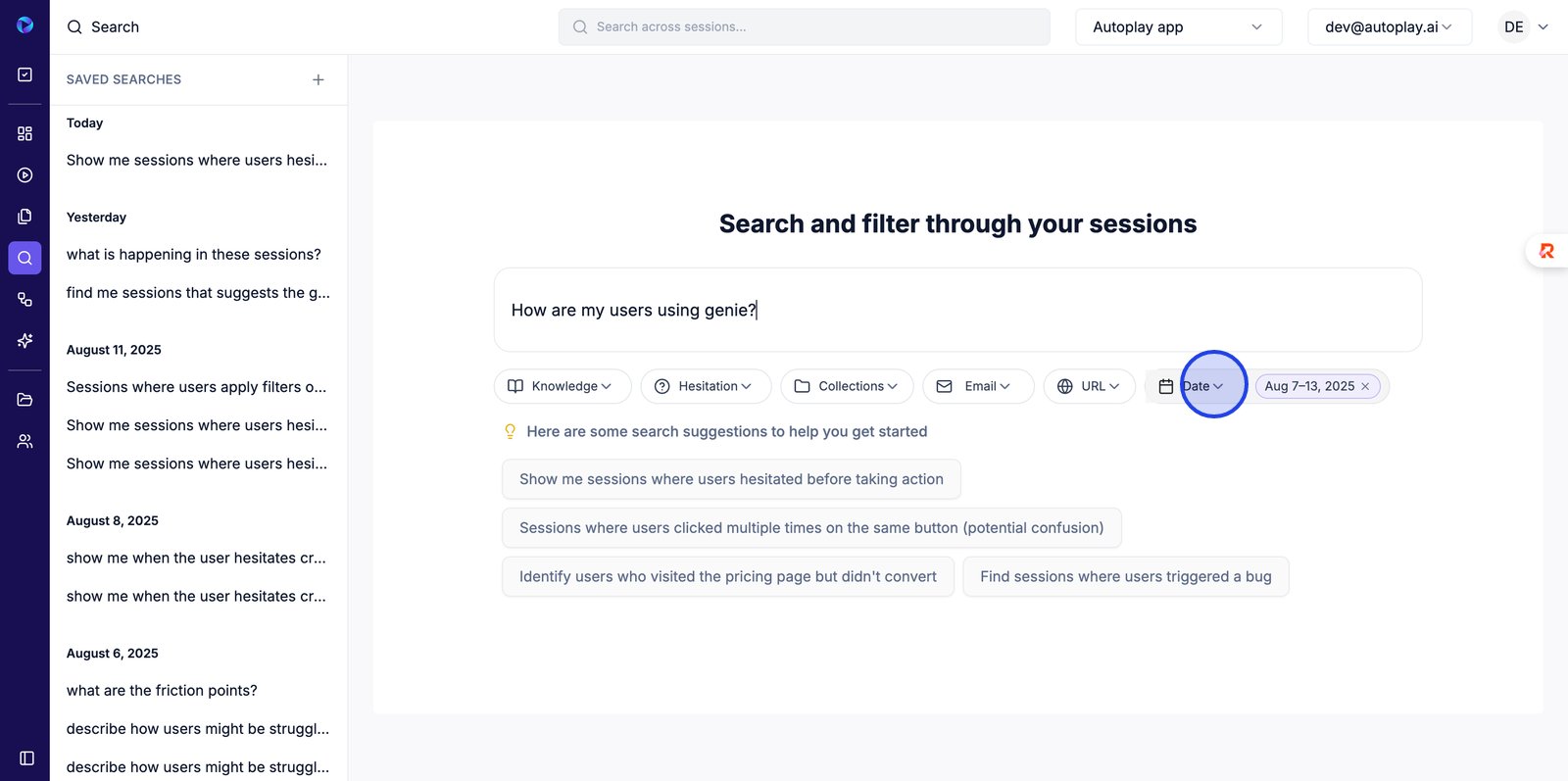The image size is (1568, 781).
Task: Expand the Knowledge filter dropdown
Action: [x=563, y=386]
